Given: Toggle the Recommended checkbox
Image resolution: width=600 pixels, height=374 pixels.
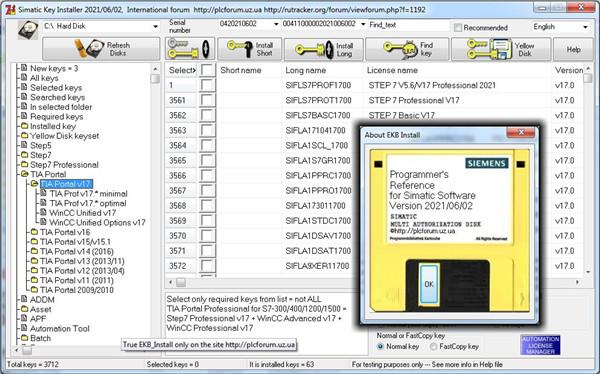Looking at the screenshot, I should click(x=458, y=28).
